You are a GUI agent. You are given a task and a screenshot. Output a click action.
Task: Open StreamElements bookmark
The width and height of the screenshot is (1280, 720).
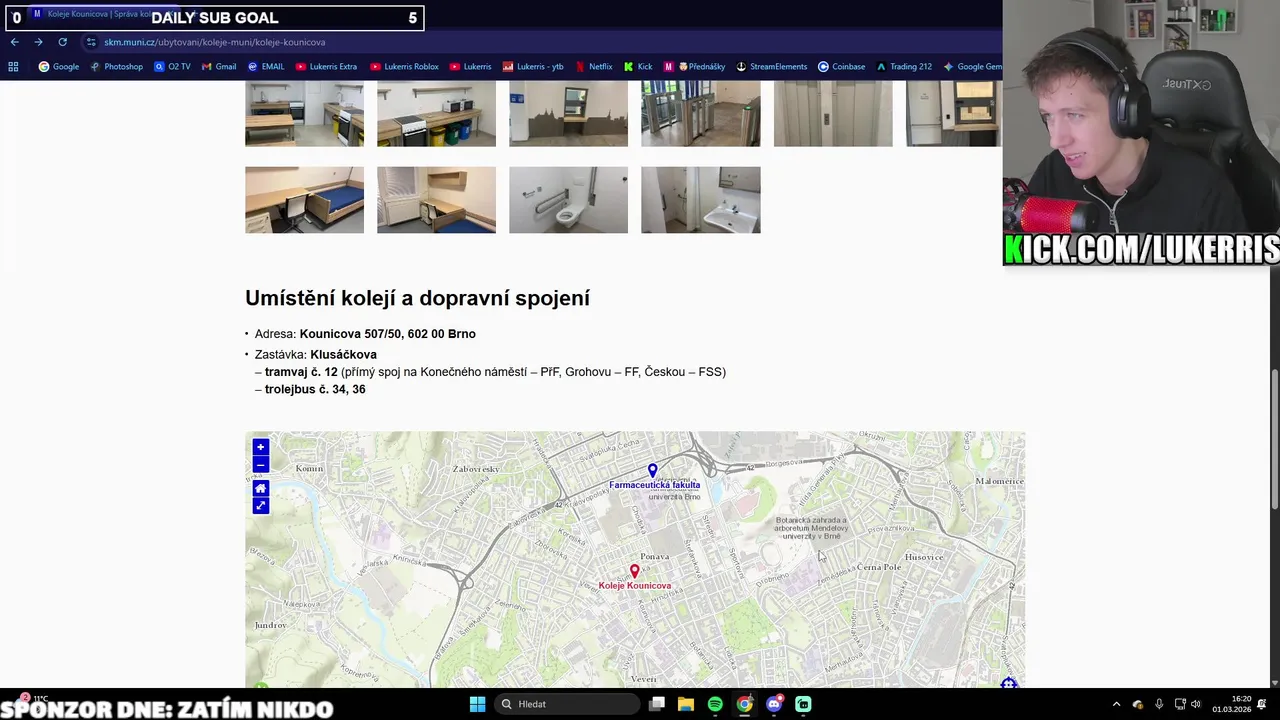click(772, 67)
